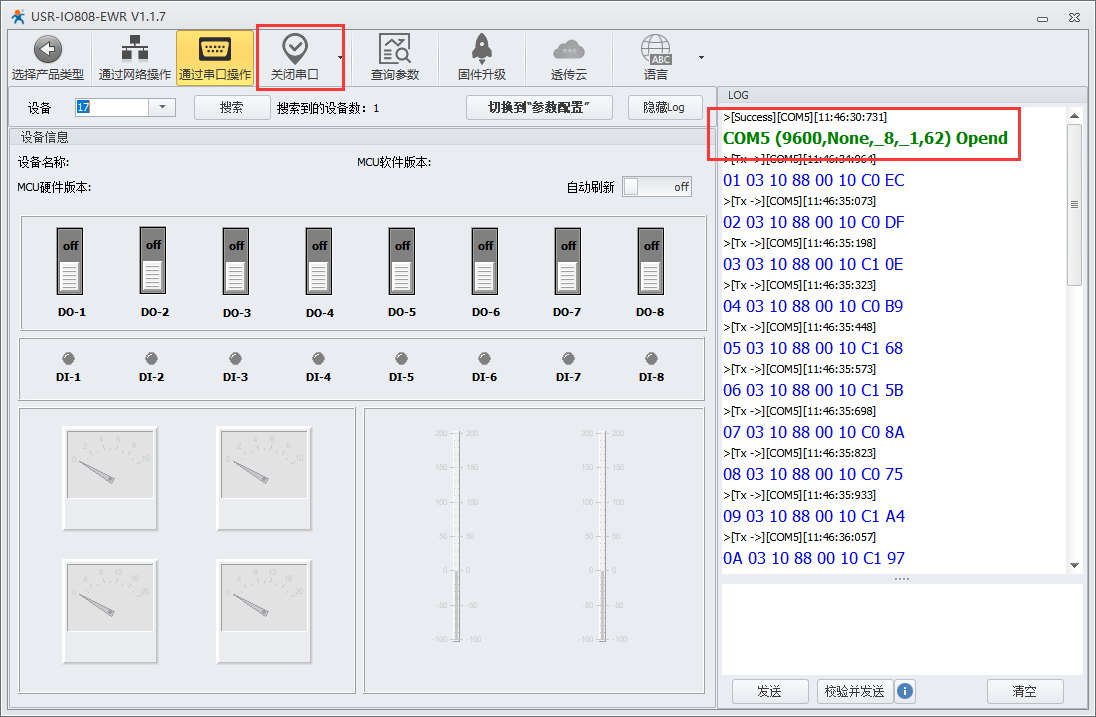Click the '搜索到的设备数: 1' text
Image resolution: width=1096 pixels, height=717 pixels.
328,108
